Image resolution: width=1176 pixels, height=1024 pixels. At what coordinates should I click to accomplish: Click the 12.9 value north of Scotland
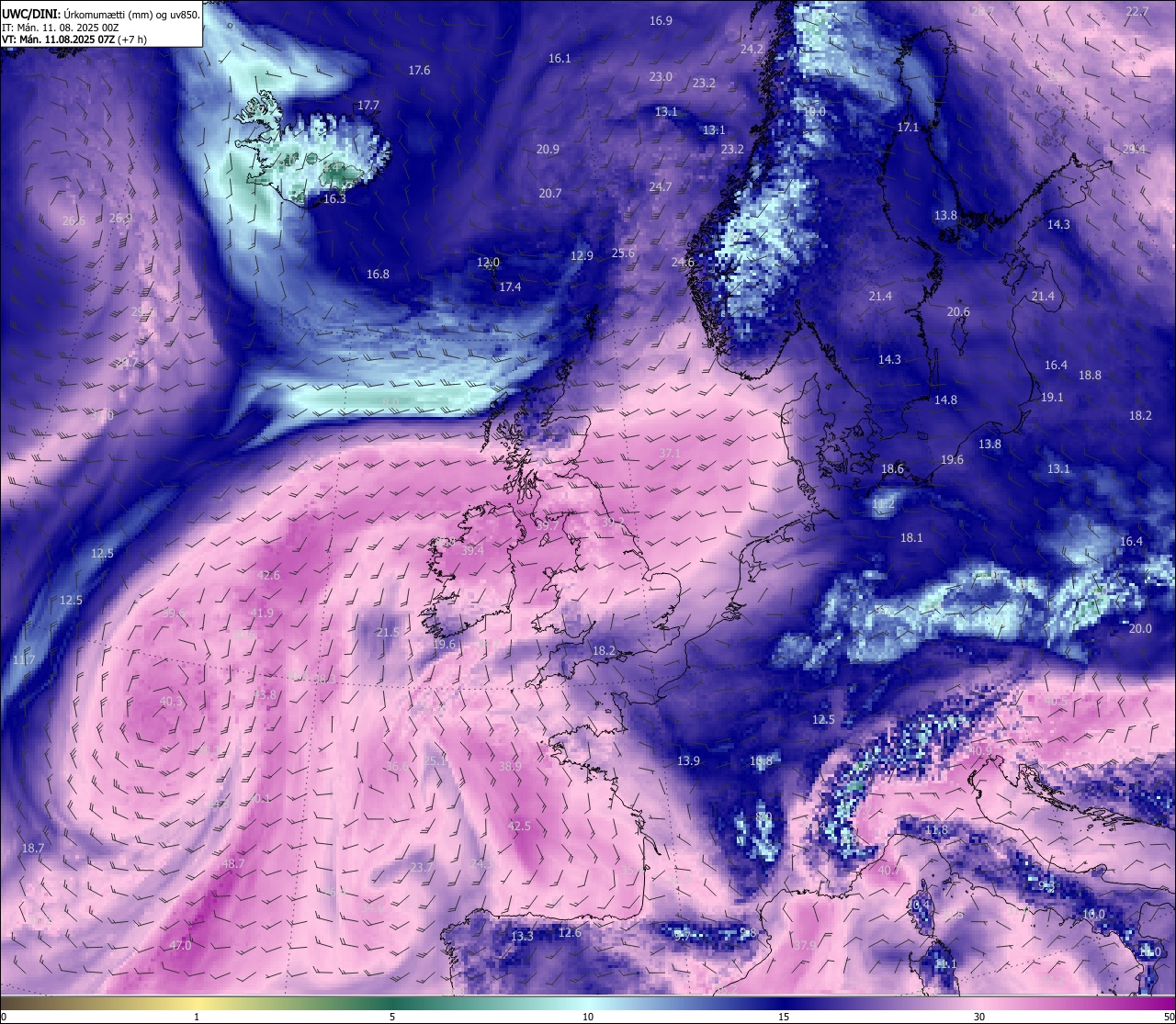click(x=582, y=255)
